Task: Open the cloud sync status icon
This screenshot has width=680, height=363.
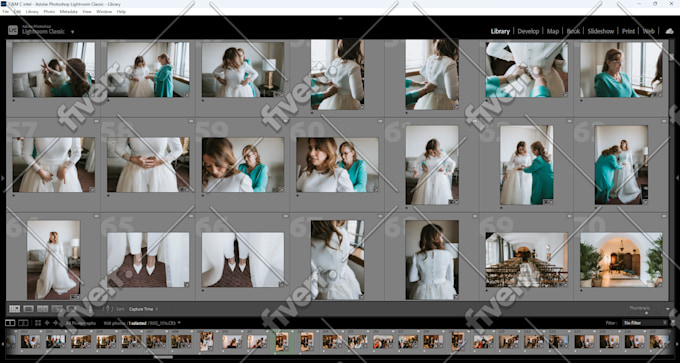Action: pos(669,31)
